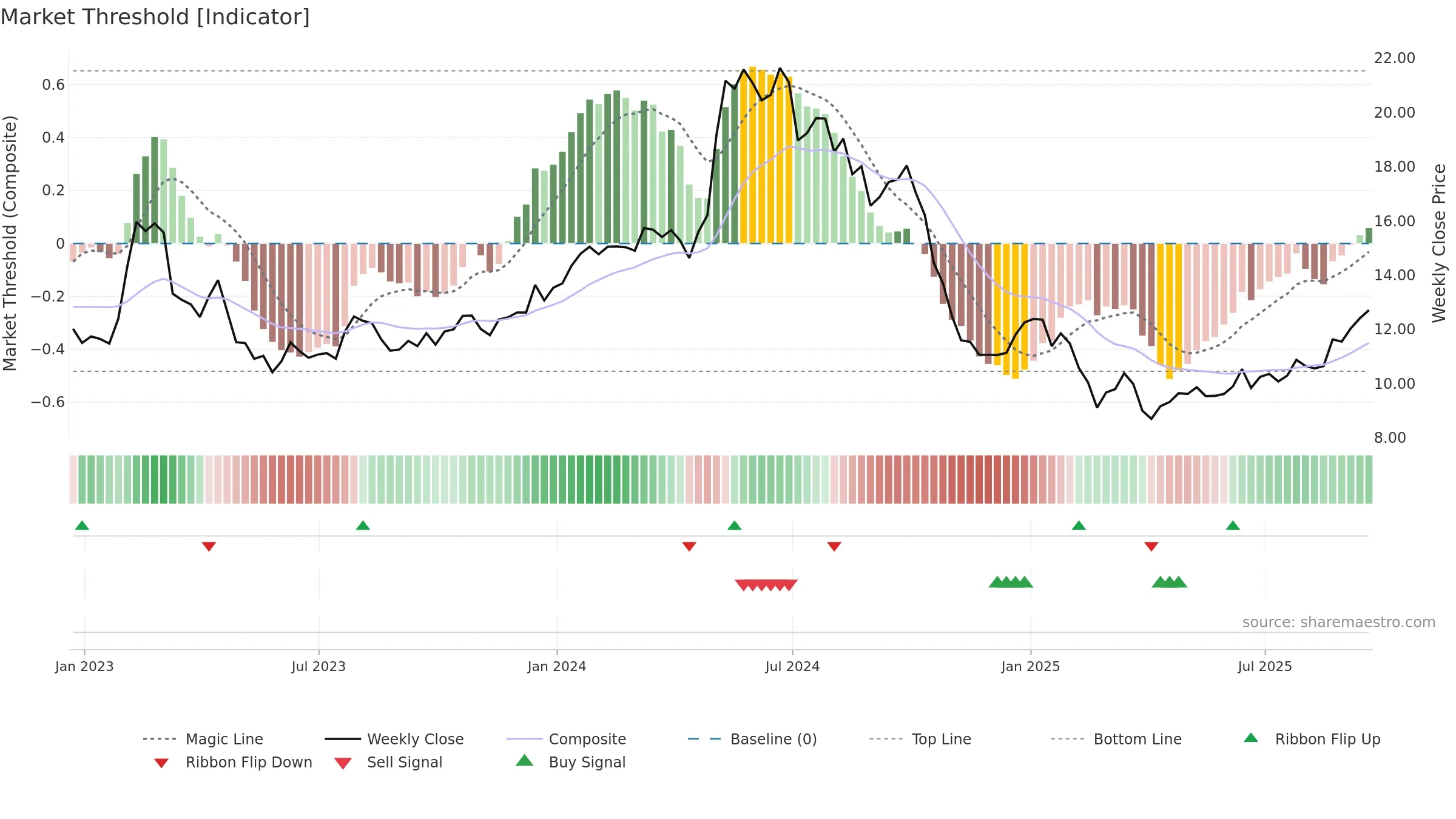Image resolution: width=1456 pixels, height=819 pixels.
Task: Click the Jan 2023 x-axis label
Action: 84,666
